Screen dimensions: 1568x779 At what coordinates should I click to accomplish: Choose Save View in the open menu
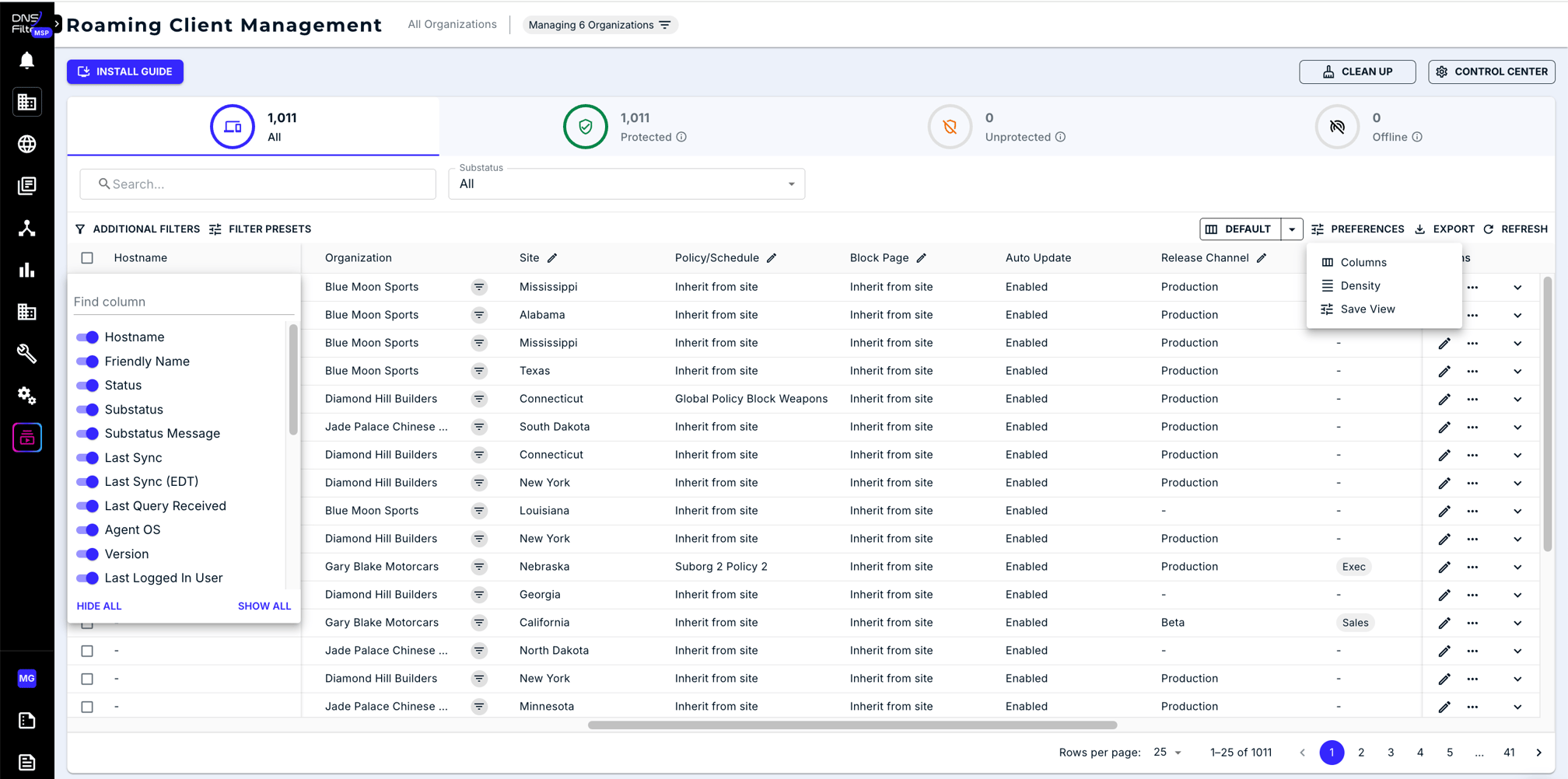pos(1367,309)
